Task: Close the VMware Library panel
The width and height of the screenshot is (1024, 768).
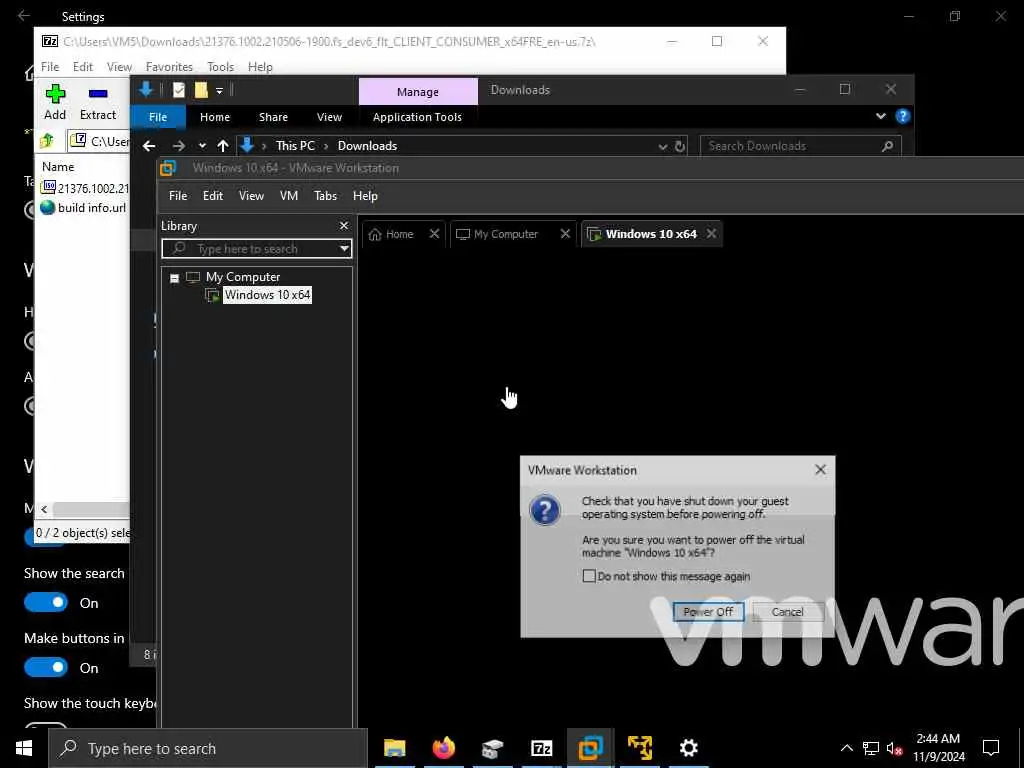Action: point(344,225)
